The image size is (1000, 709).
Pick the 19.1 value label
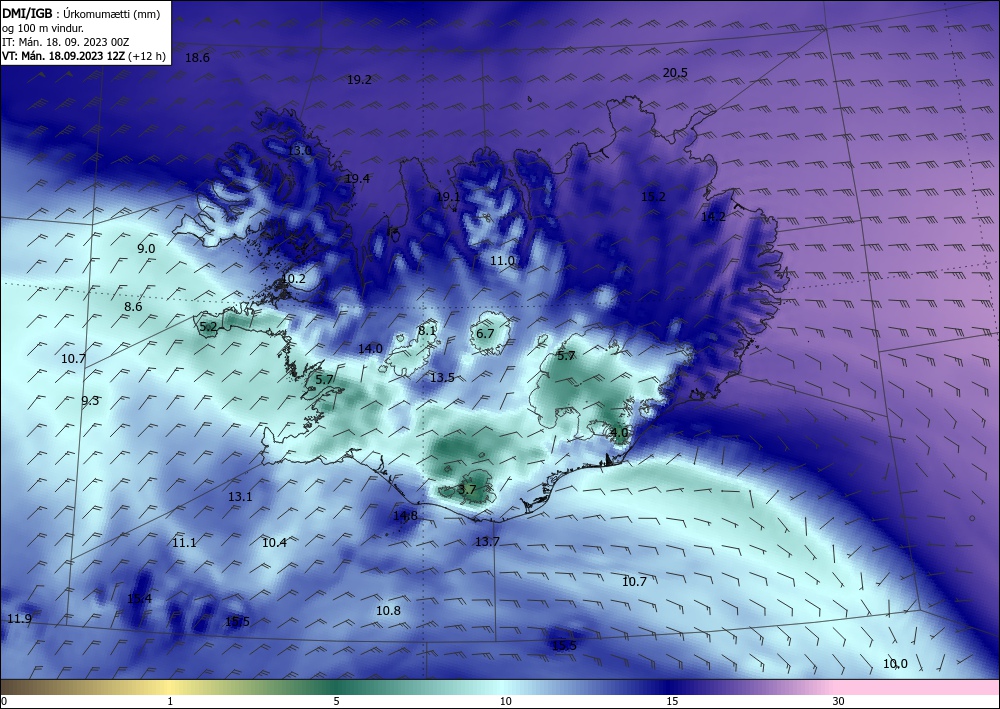(x=448, y=197)
